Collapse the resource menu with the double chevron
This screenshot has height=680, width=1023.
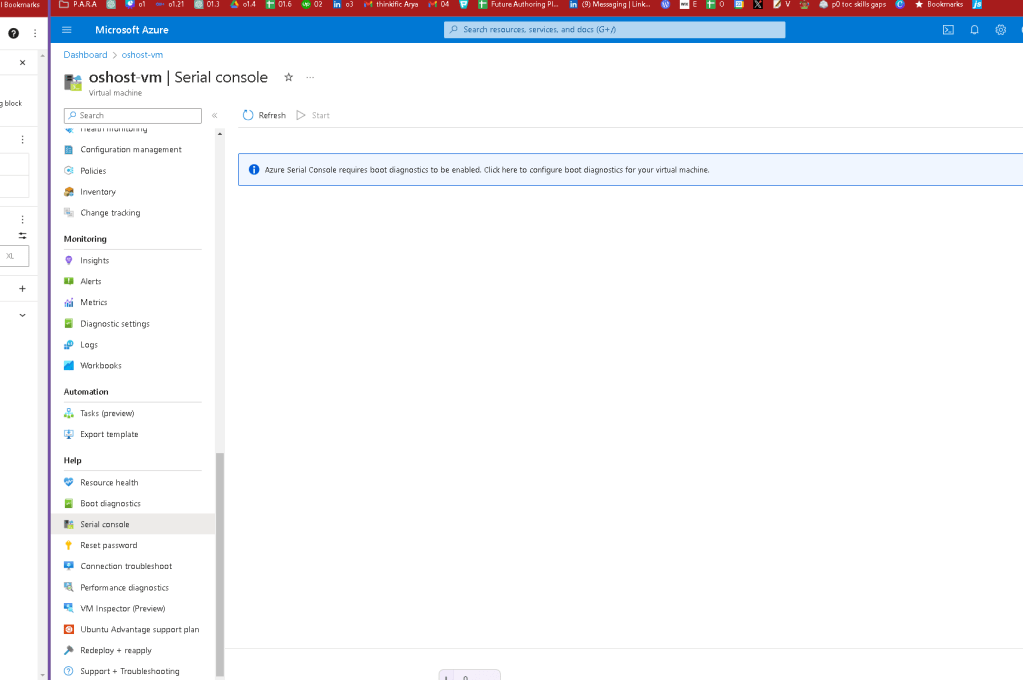[214, 116]
